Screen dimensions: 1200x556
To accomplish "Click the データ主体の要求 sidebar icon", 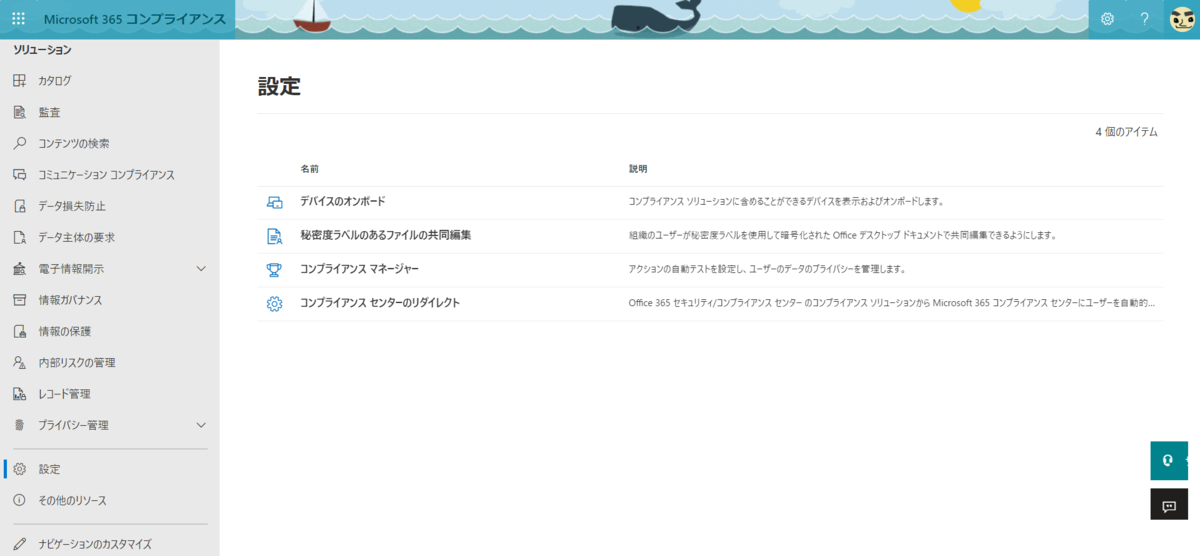I will click(19, 237).
